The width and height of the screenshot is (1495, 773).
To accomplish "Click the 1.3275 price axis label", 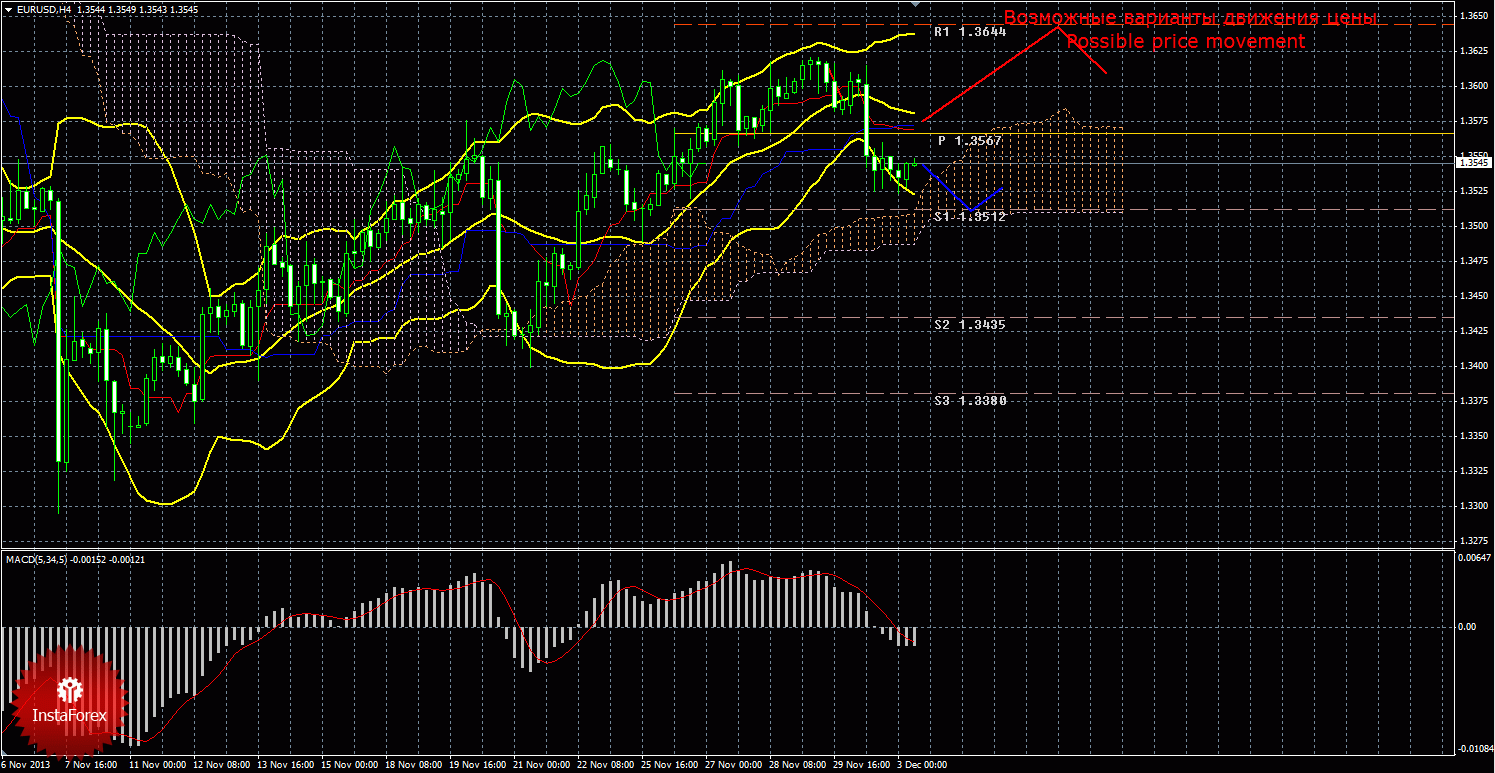I will click(1472, 541).
